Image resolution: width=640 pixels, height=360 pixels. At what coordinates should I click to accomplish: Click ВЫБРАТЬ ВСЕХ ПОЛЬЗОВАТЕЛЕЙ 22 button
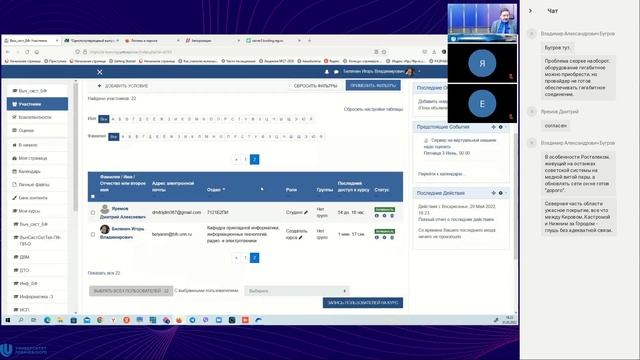pos(131,291)
